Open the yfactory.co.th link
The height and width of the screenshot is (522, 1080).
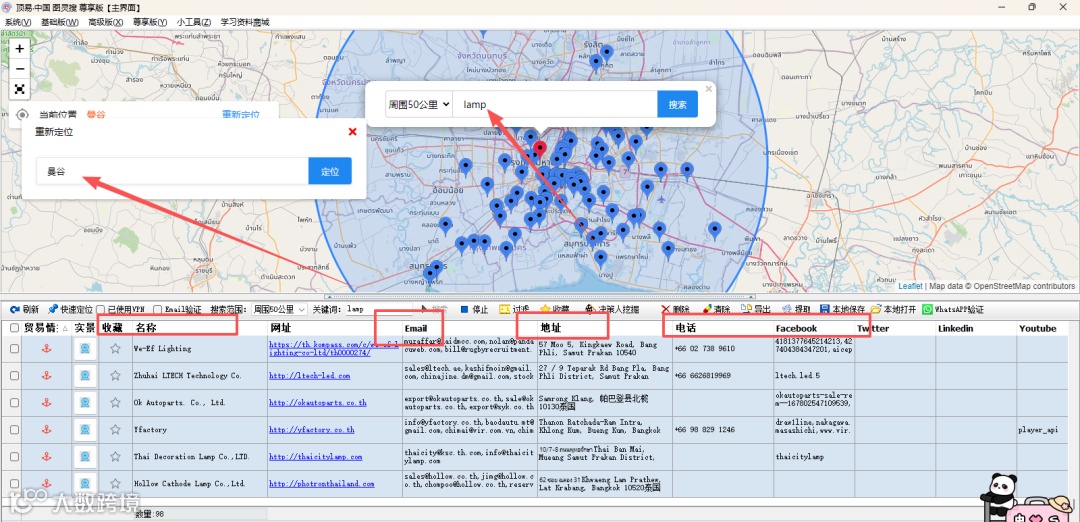point(311,430)
